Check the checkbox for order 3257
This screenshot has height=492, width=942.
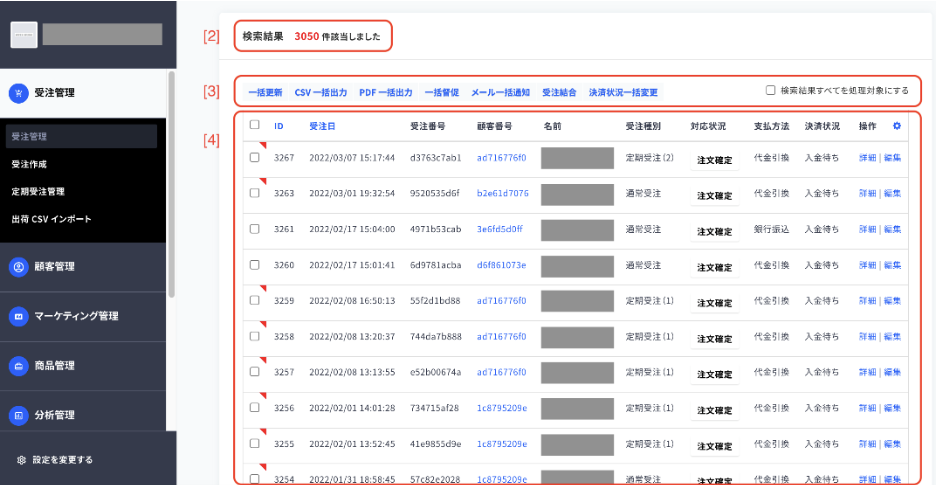(x=255, y=372)
